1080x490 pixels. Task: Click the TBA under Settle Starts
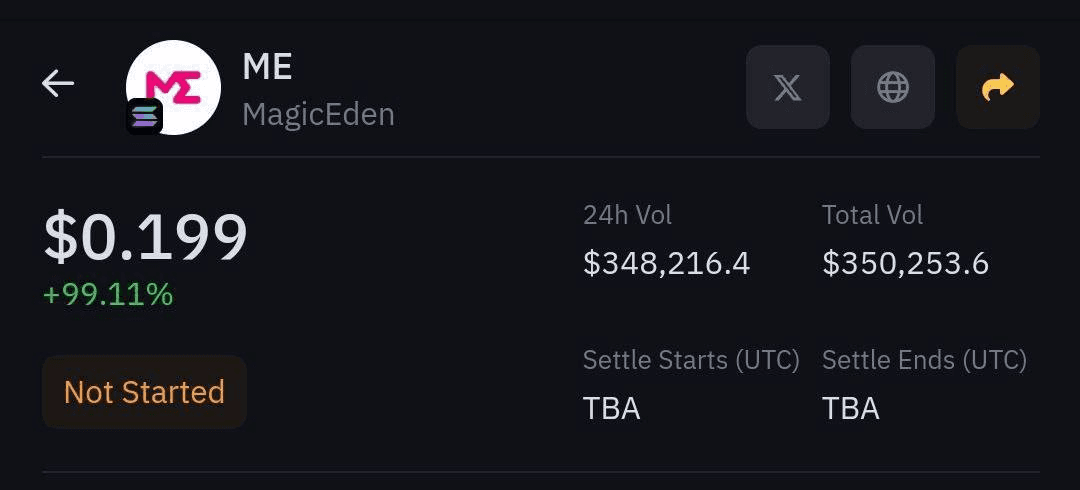click(611, 408)
